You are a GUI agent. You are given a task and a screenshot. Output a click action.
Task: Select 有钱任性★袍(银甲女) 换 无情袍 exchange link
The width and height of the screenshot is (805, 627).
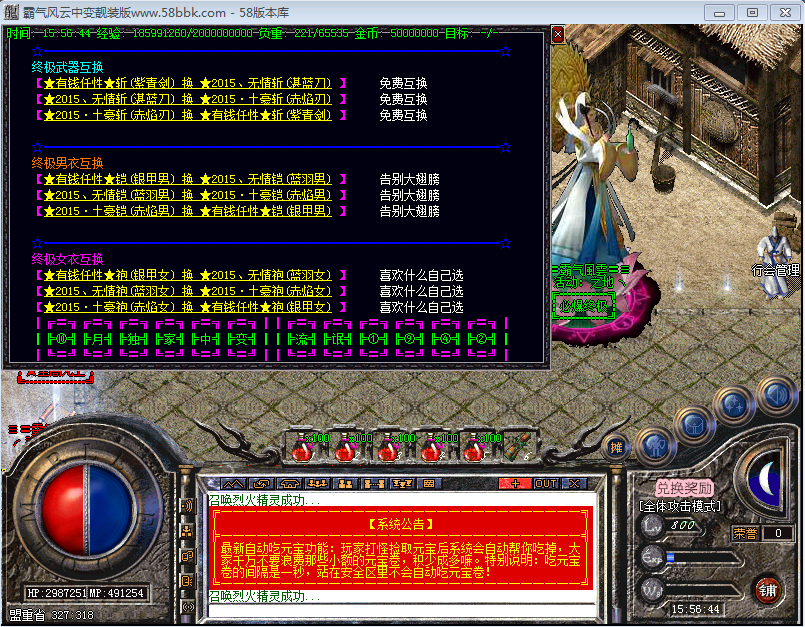click(x=190, y=275)
